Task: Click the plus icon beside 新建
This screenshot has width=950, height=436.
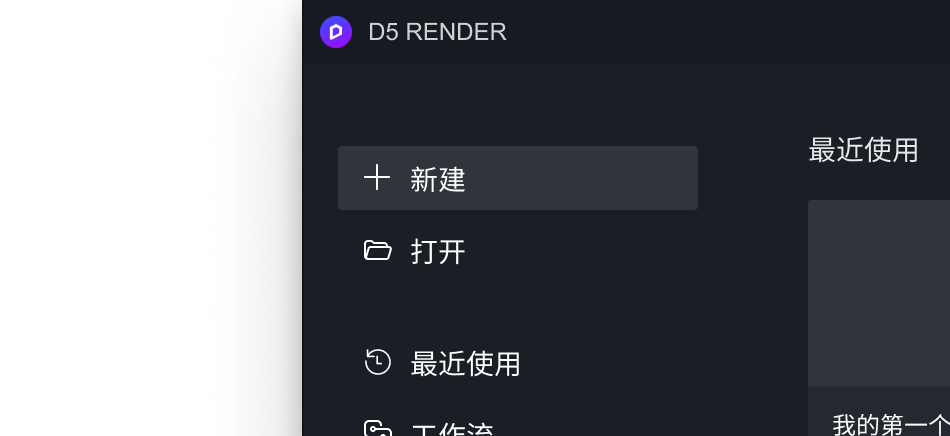Action: click(x=377, y=178)
